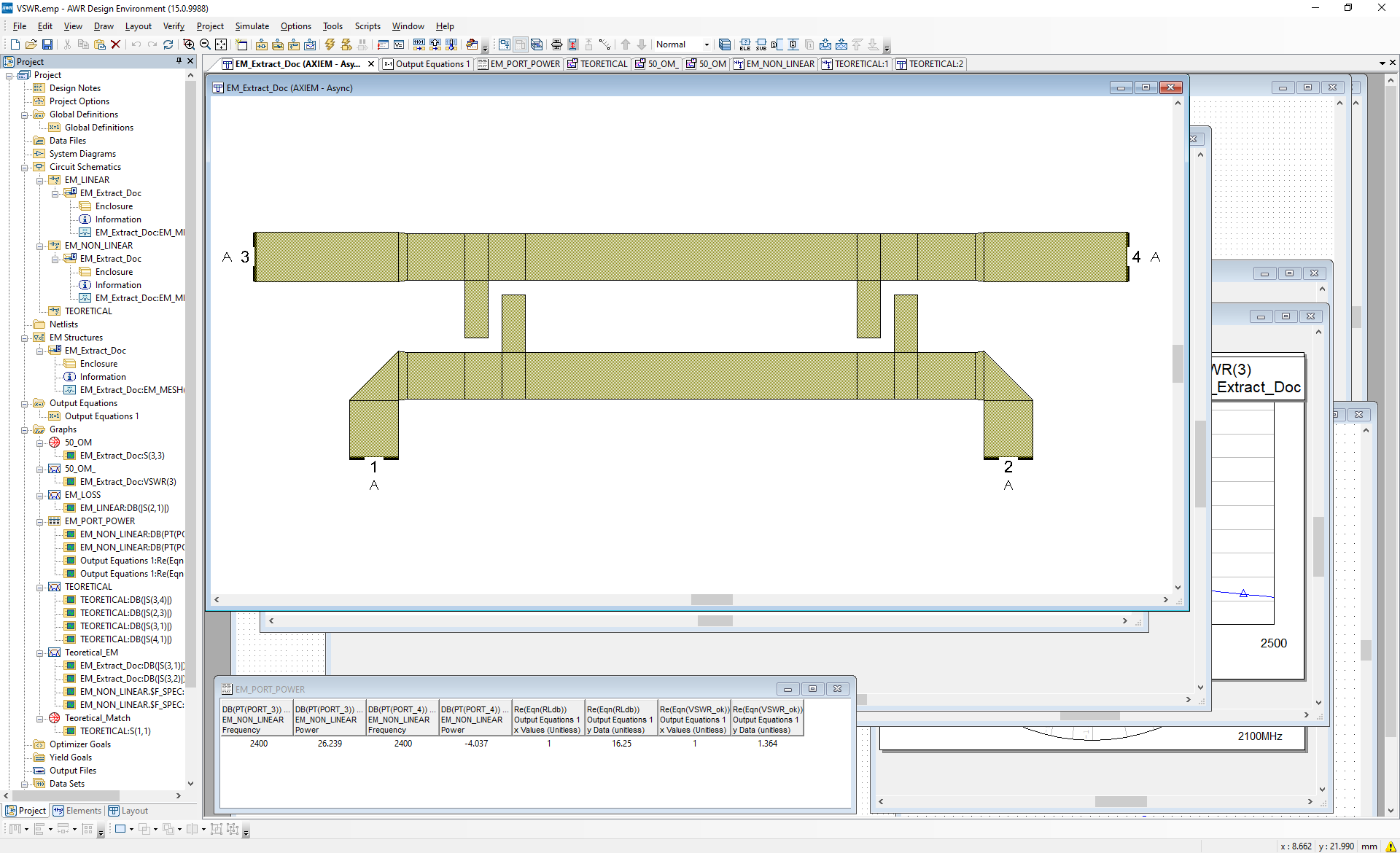Collapse the EM Structures tree node
Viewport: 1400px width, 853px height.
point(25,338)
